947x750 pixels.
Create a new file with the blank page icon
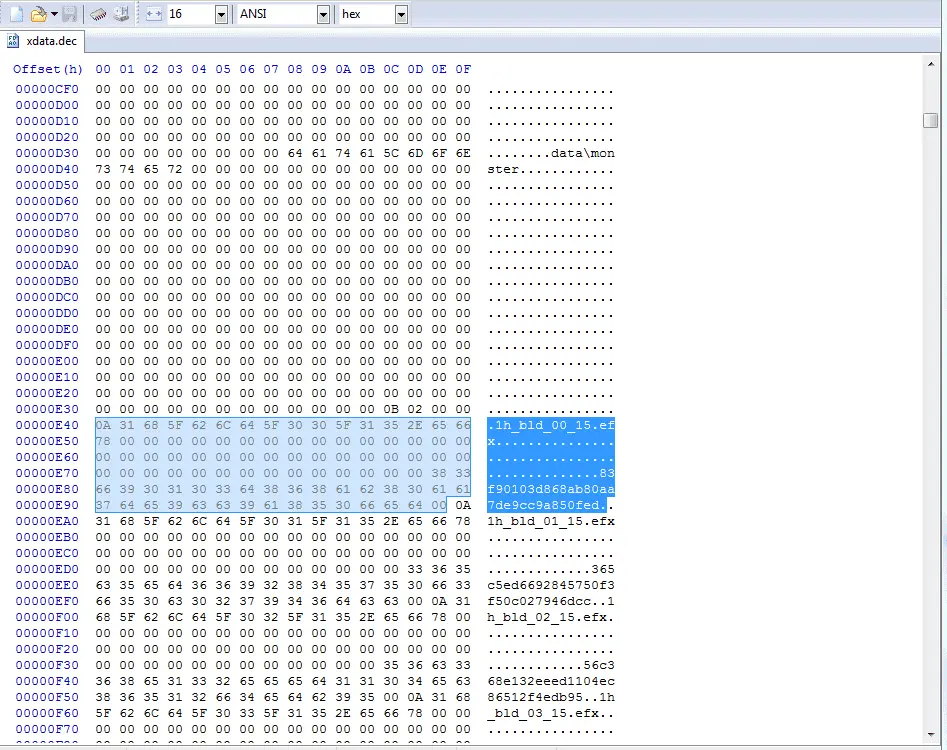click(x=17, y=13)
